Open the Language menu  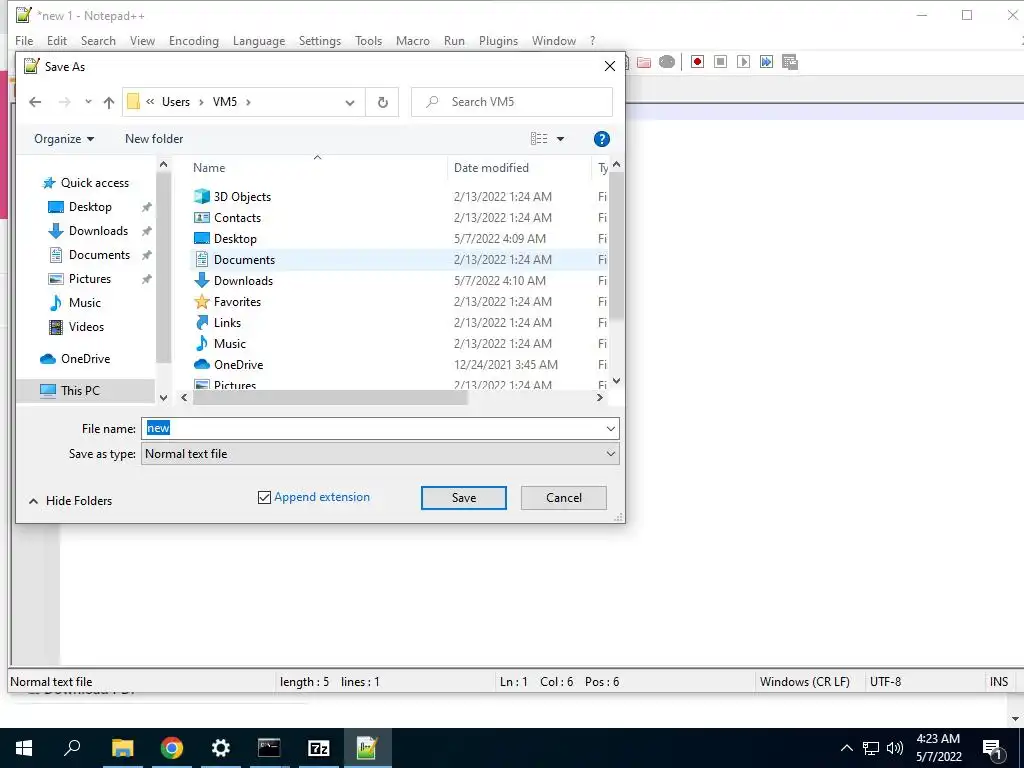click(259, 40)
